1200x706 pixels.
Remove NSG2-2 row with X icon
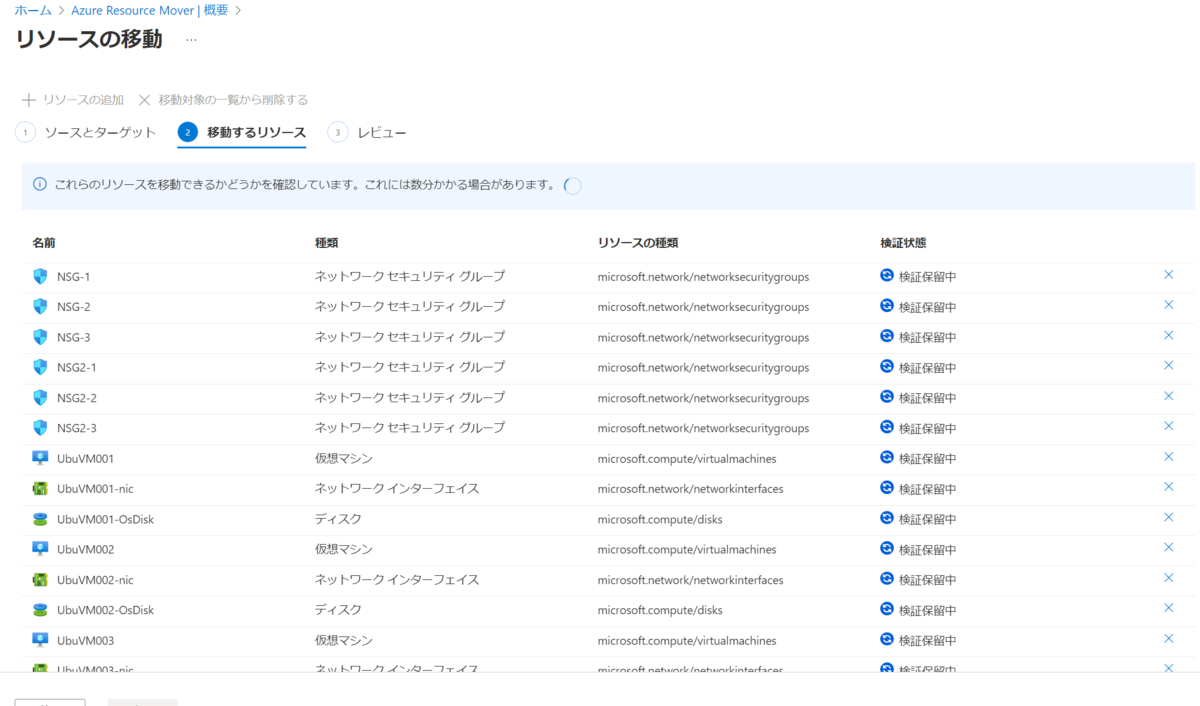[1168, 396]
